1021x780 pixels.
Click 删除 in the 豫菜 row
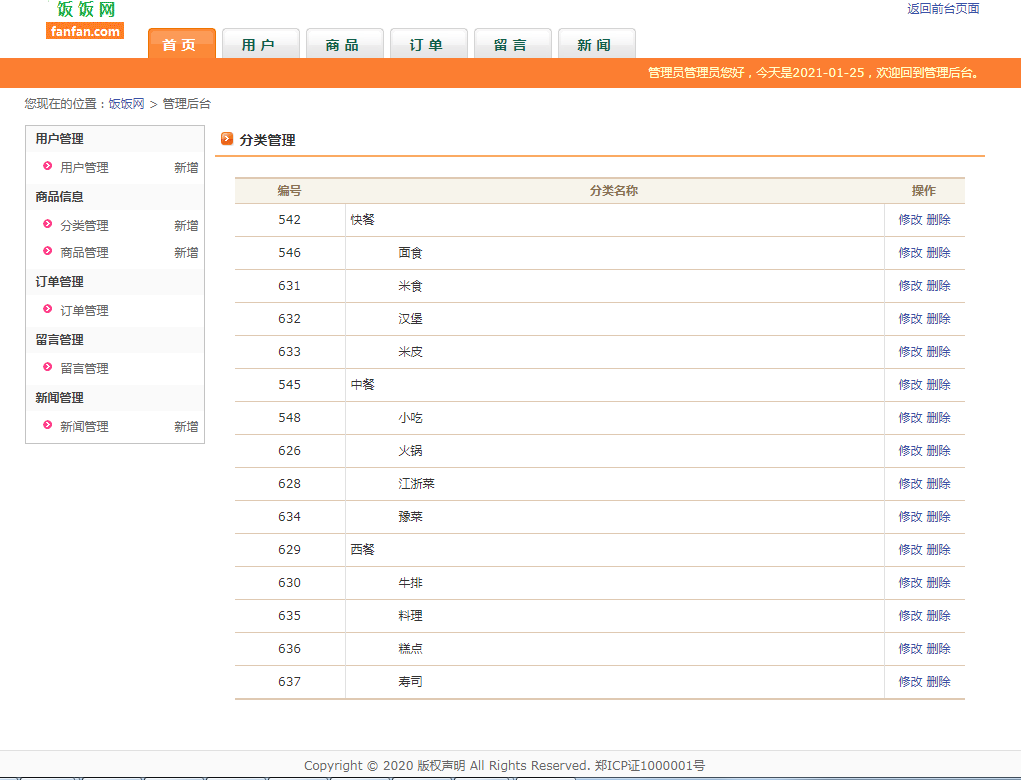938,516
